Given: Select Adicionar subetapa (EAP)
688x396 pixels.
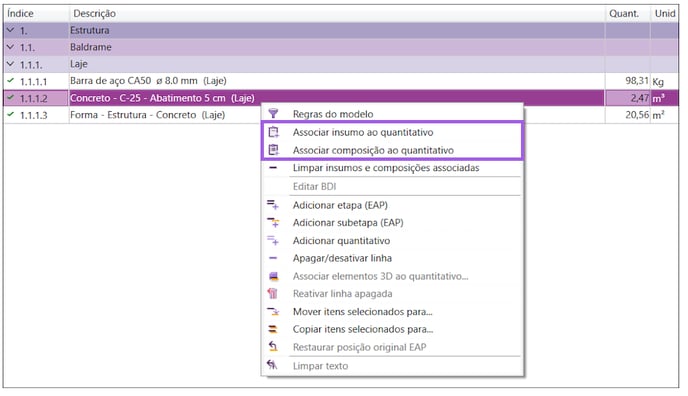Looking at the screenshot, I should coord(392,222).
